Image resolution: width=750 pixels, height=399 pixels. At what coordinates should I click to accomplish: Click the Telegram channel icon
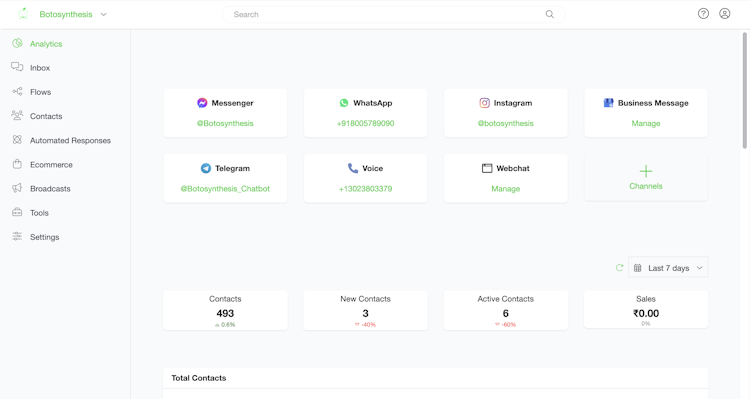pyautogui.click(x=206, y=168)
